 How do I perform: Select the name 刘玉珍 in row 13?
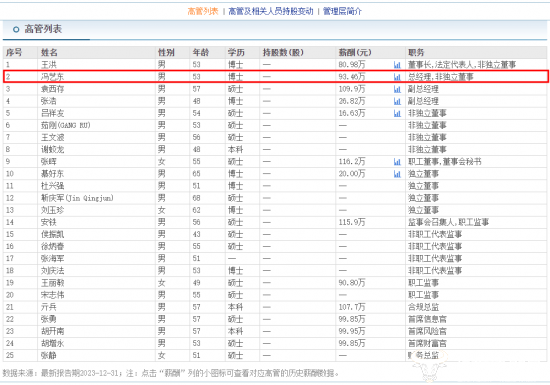click(53, 210)
